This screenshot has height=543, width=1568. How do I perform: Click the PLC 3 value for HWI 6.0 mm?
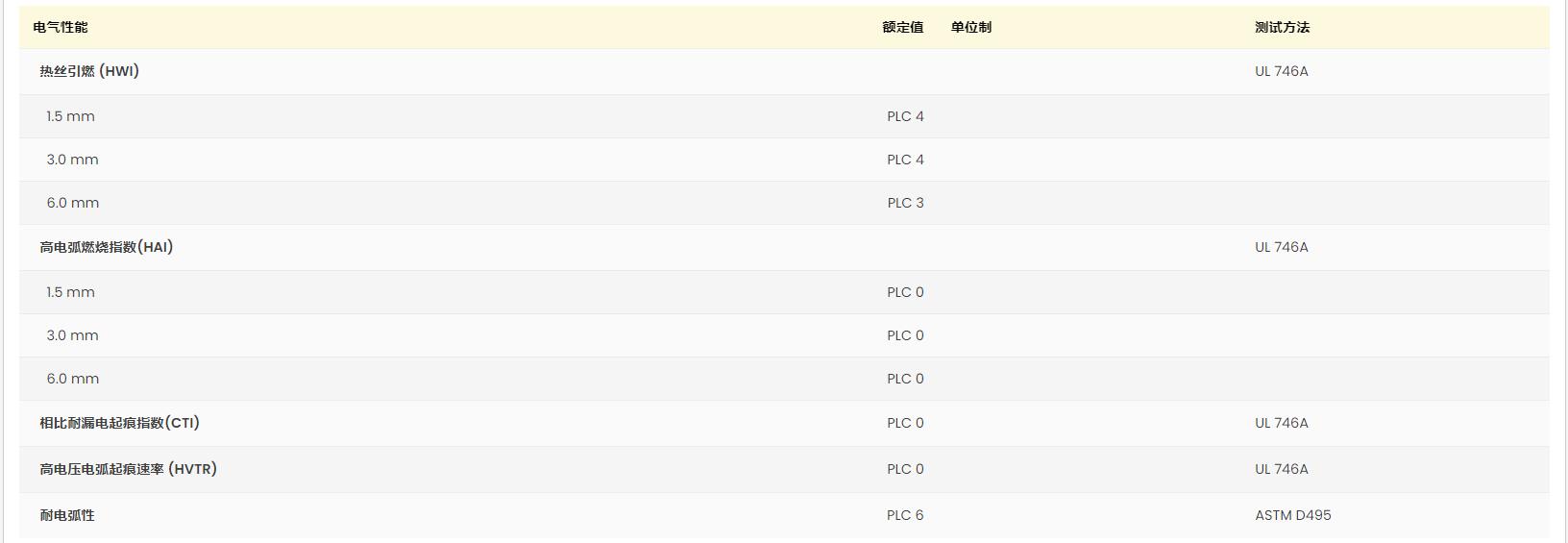click(x=905, y=203)
